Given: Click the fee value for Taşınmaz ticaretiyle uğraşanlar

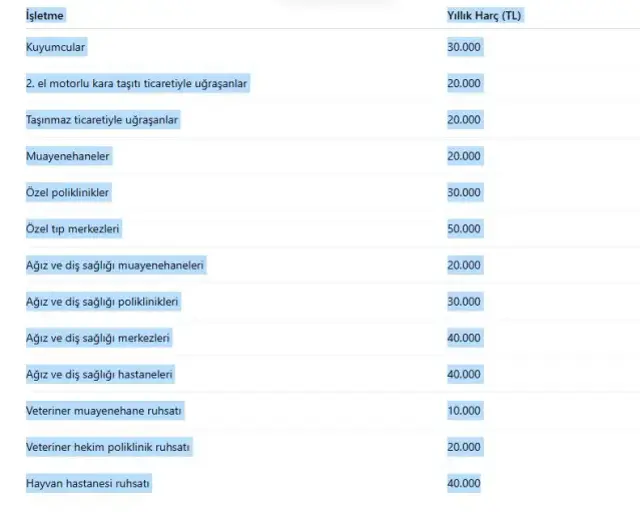Looking at the screenshot, I should pyautogui.click(x=464, y=120).
